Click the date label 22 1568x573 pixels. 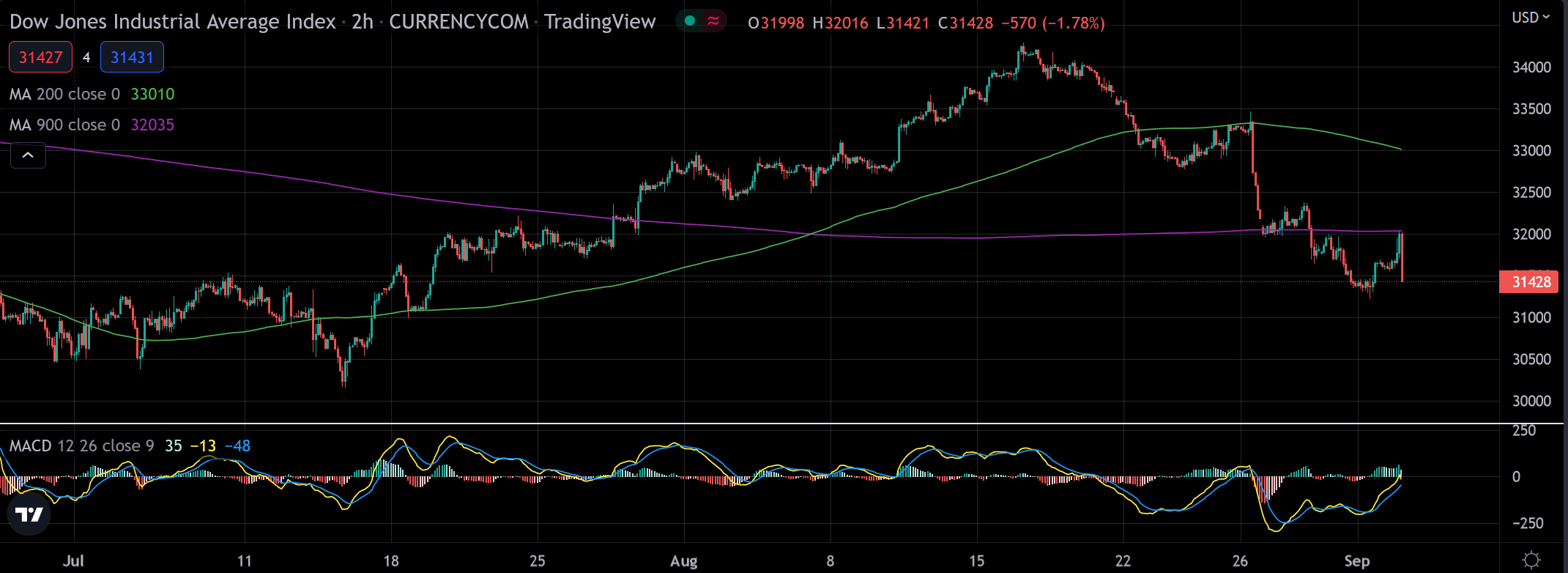(x=1123, y=561)
